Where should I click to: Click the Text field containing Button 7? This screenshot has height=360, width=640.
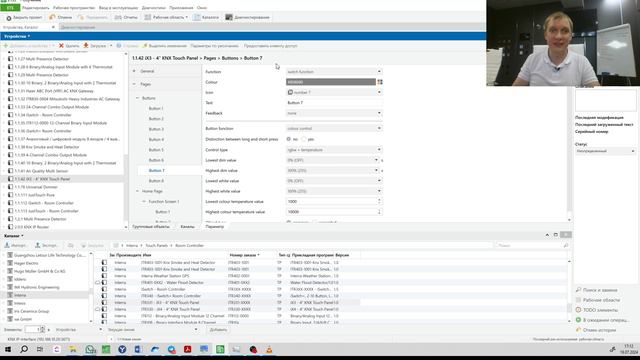[x=334, y=103]
